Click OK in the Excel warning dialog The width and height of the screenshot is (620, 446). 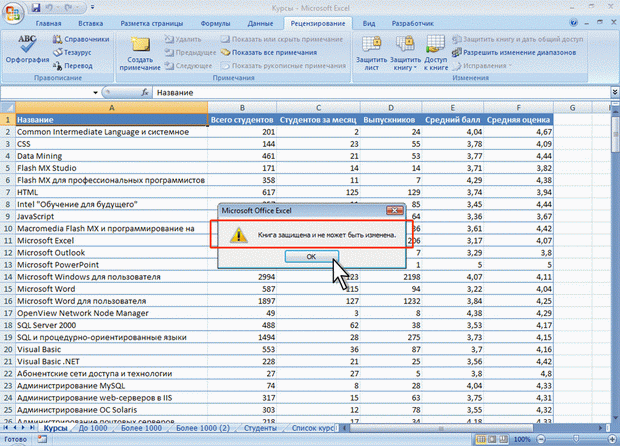point(311,257)
